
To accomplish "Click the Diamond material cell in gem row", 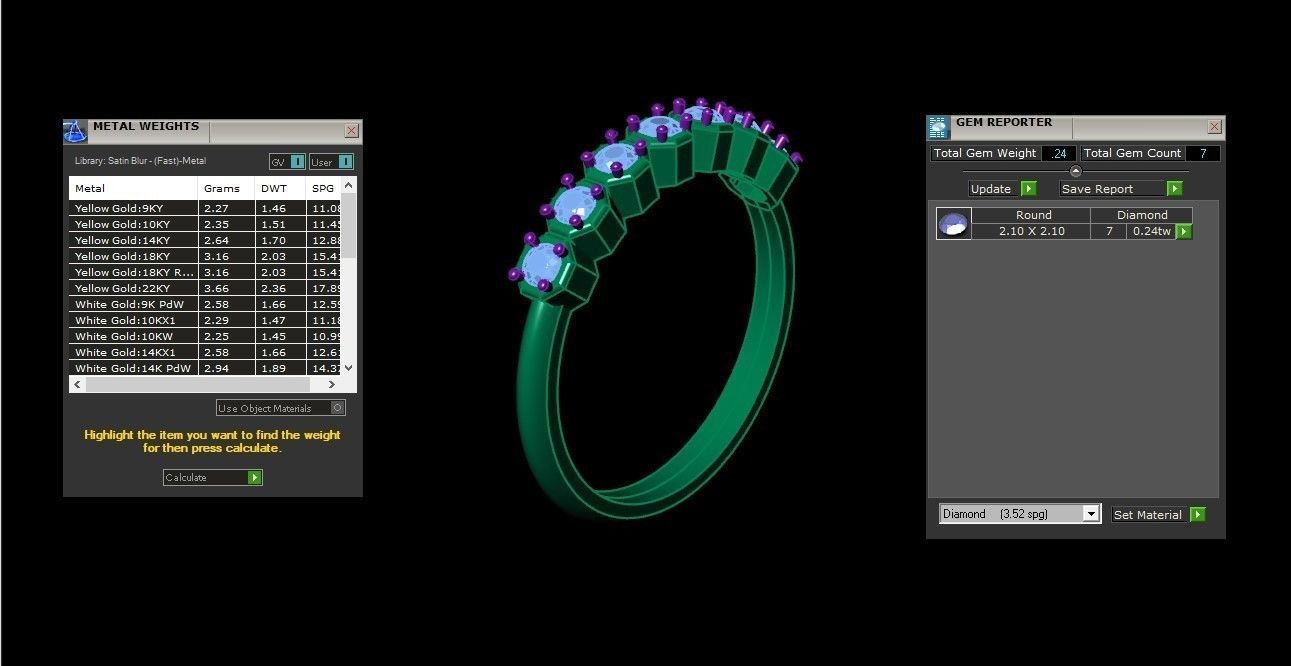I will [1142, 215].
